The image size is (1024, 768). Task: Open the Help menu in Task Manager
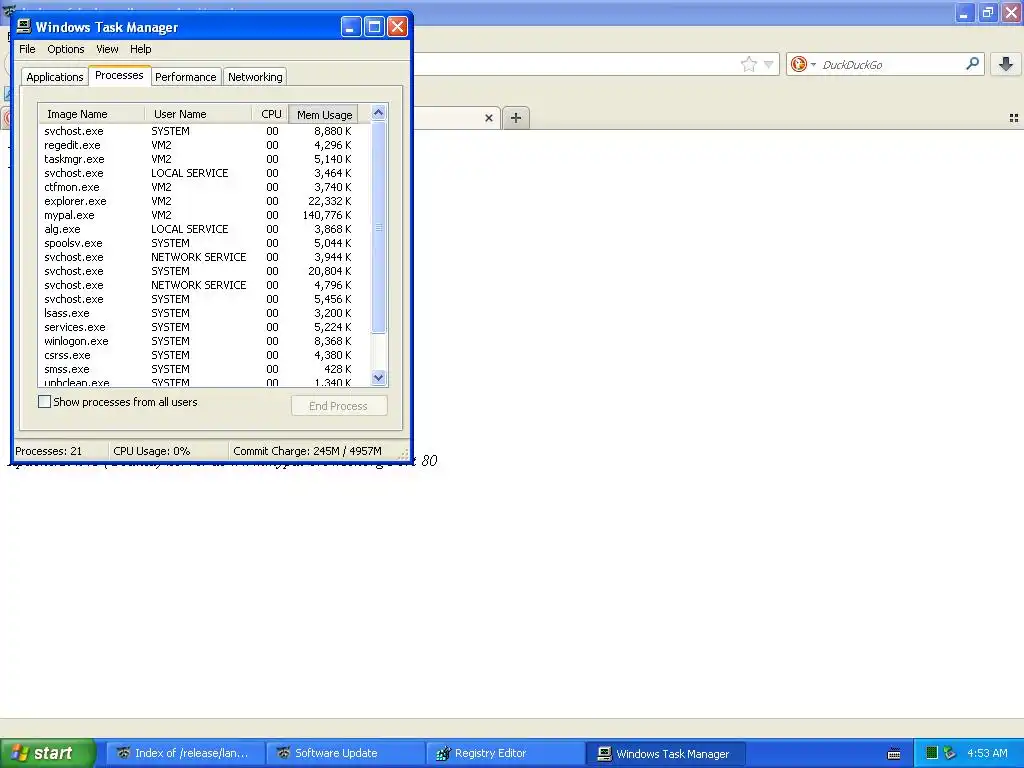tap(140, 49)
